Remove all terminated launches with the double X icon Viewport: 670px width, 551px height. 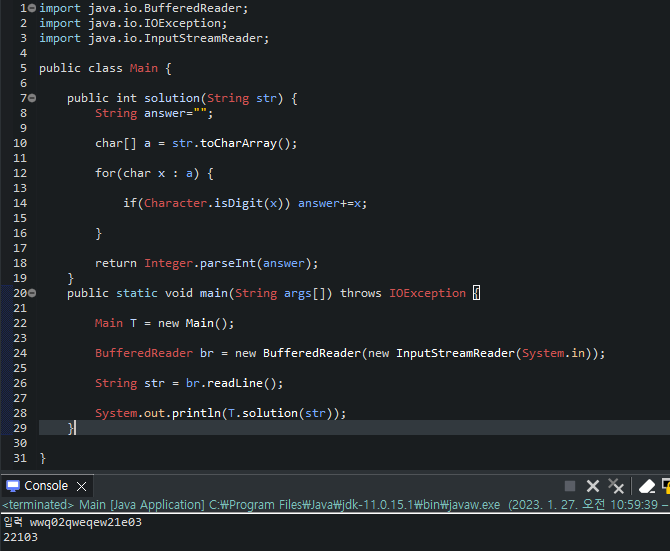616,486
